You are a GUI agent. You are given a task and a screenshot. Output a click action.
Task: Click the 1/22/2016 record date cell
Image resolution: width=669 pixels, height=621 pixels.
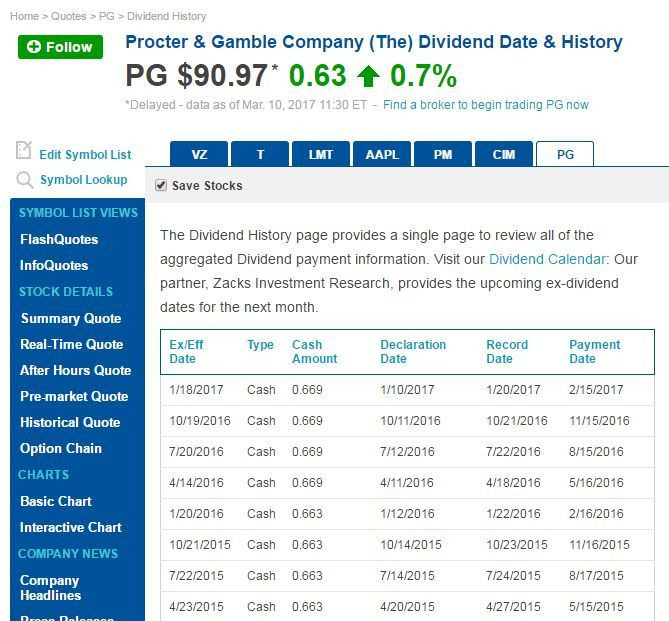pos(513,513)
